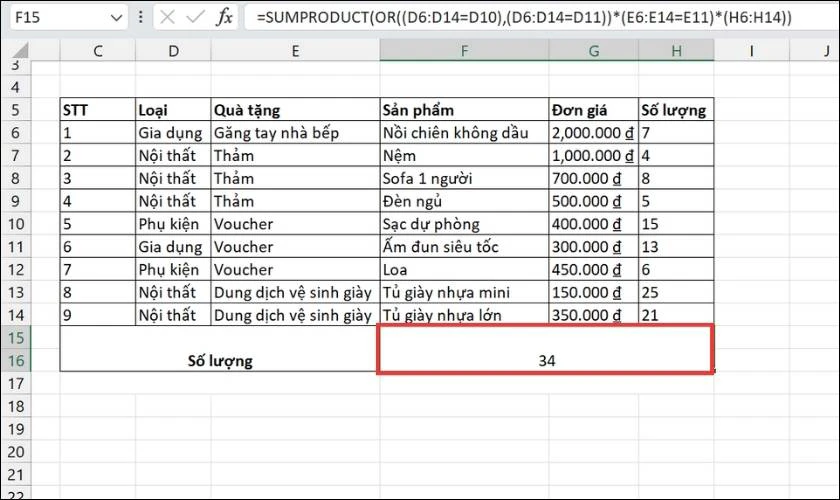Click the Sản phẩm header cell
This screenshot has height=500, width=840.
point(464,110)
